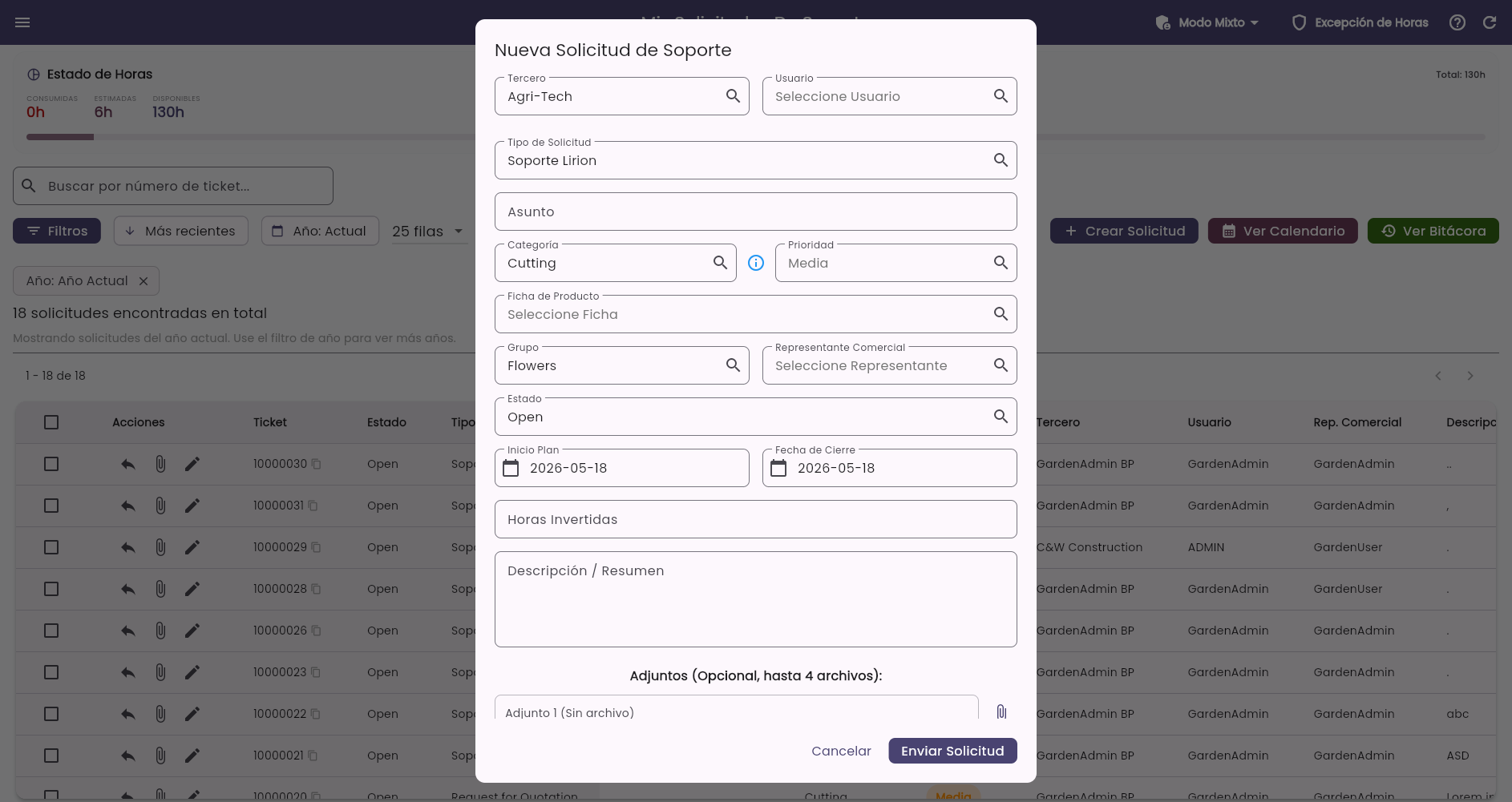Click the refresh icon in top bar

point(1490,22)
